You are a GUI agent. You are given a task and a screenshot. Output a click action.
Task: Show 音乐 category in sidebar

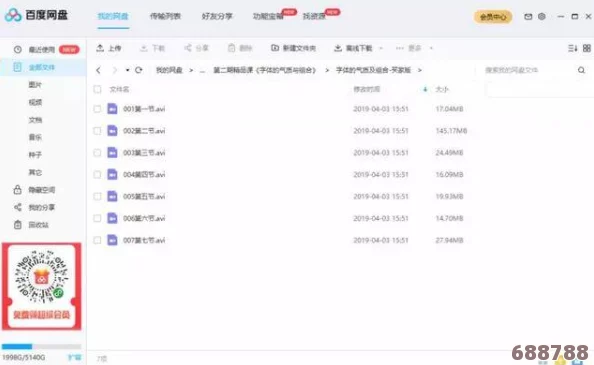(x=35, y=137)
